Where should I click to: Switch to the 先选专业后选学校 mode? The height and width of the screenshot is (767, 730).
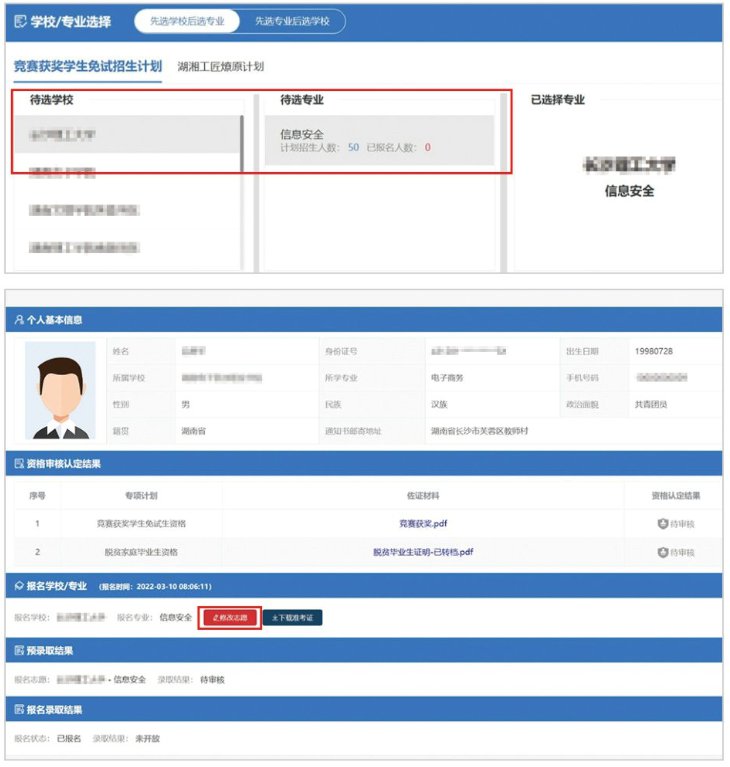[292, 22]
